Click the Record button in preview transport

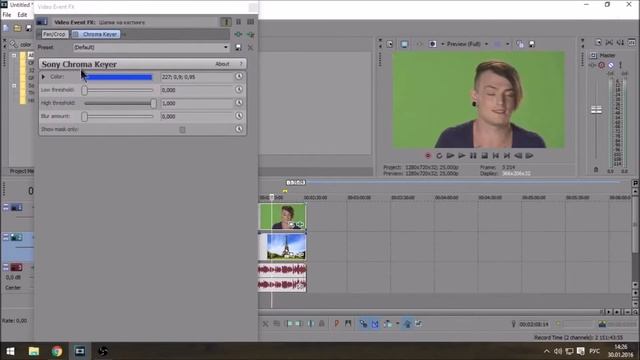point(428,156)
